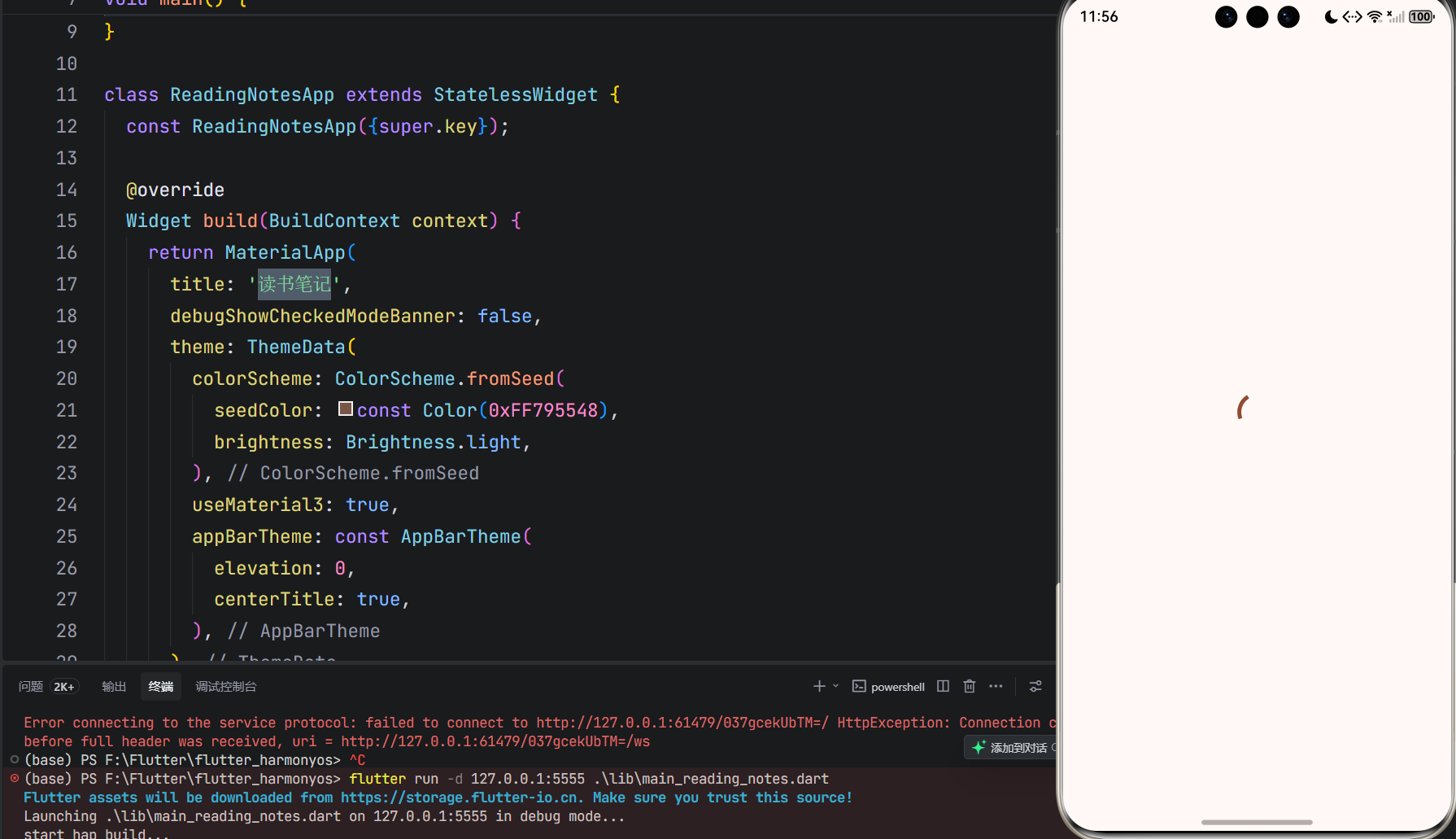The width and height of the screenshot is (1456, 839).
Task: Open the new terminal profile dropdown arrow
Action: [x=835, y=686]
